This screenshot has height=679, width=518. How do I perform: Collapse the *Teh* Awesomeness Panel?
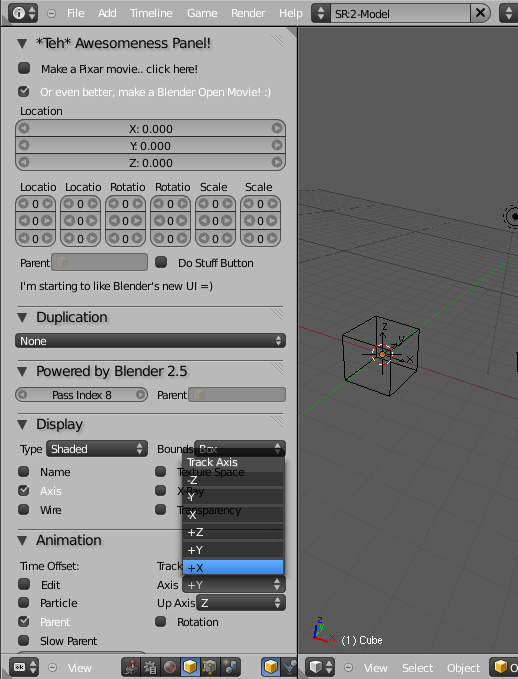22,43
